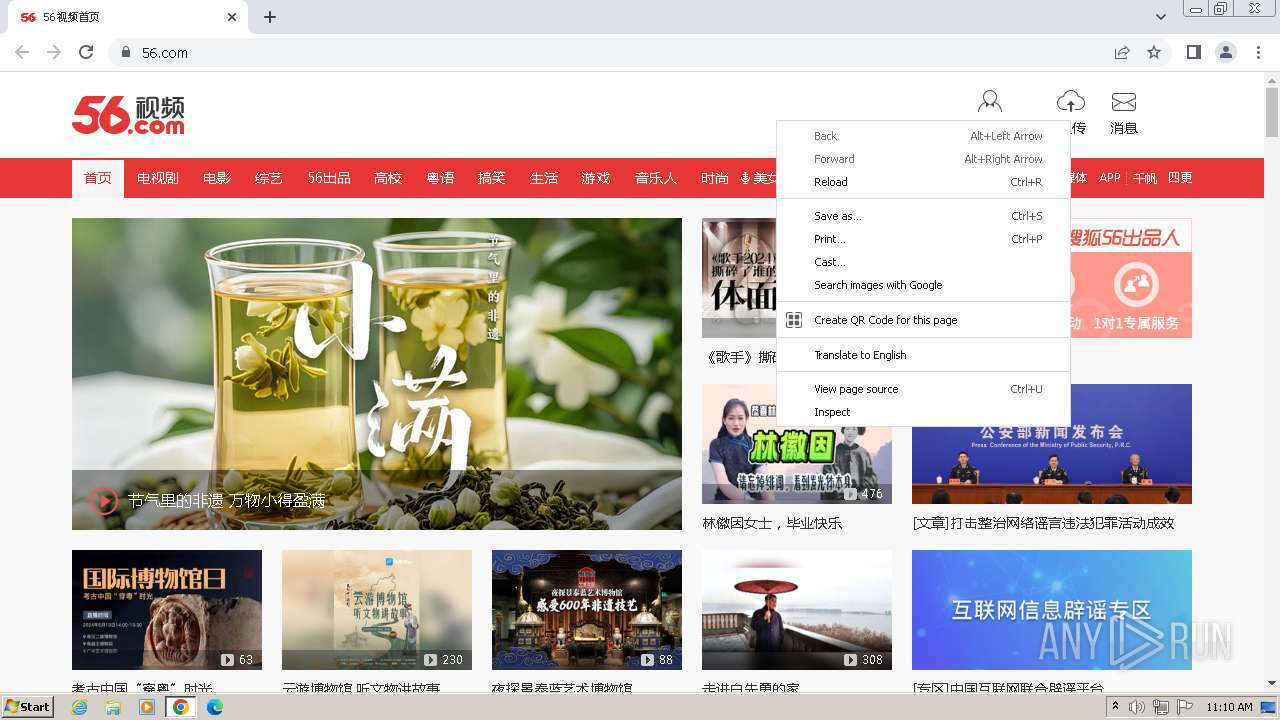The height and width of the screenshot is (720, 1280).
Task: Select View page source
Action: tap(923, 389)
